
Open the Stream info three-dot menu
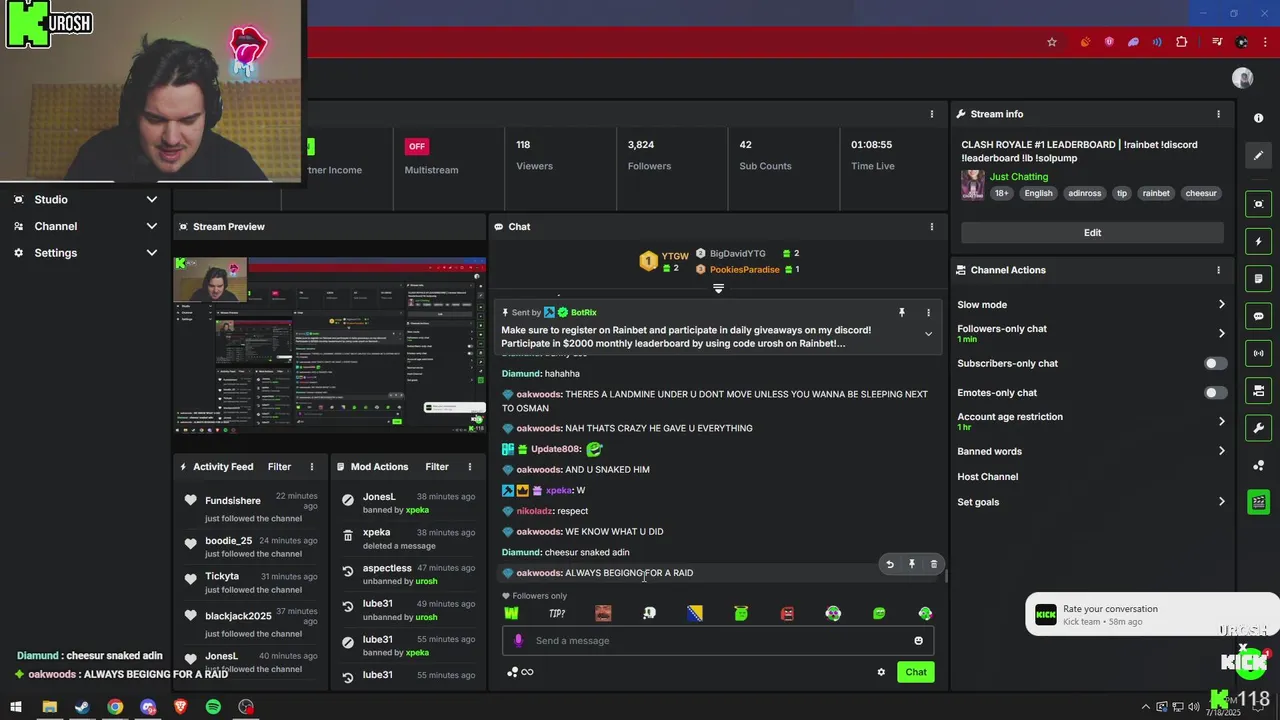click(1218, 114)
